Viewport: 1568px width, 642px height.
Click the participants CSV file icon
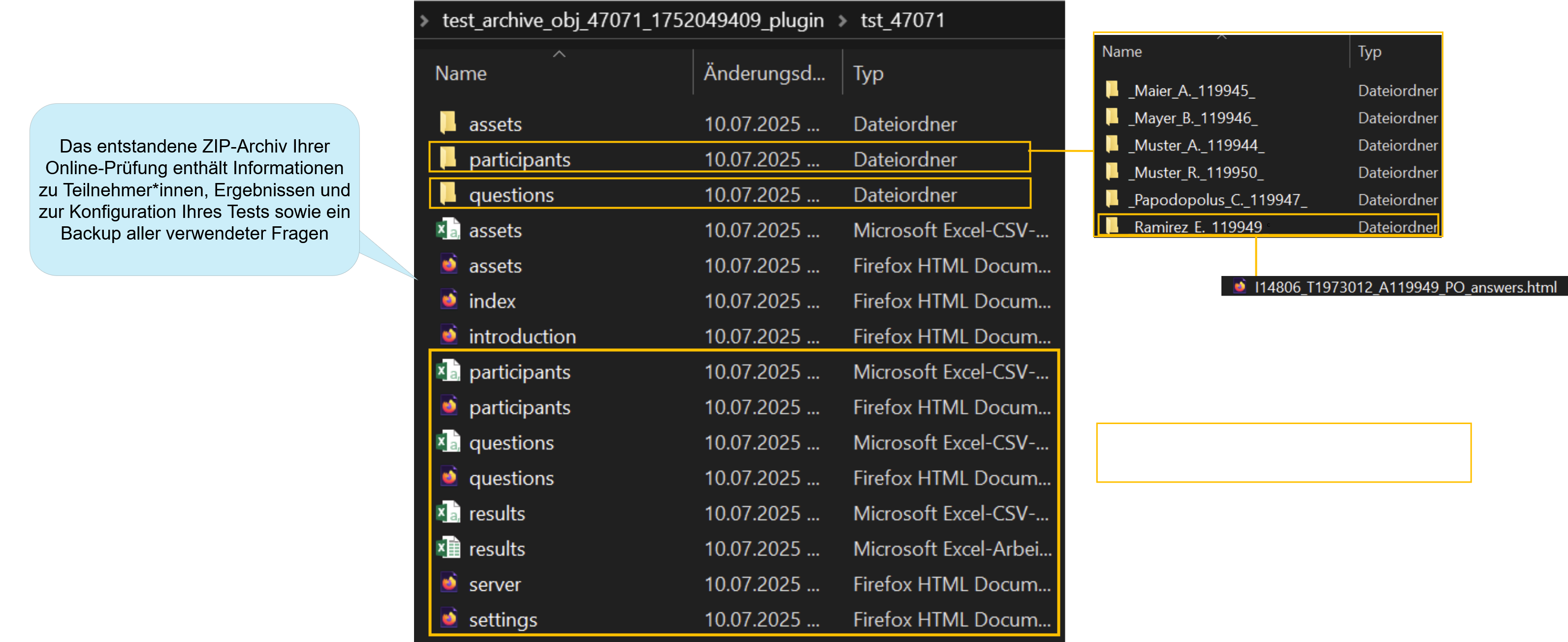448,370
